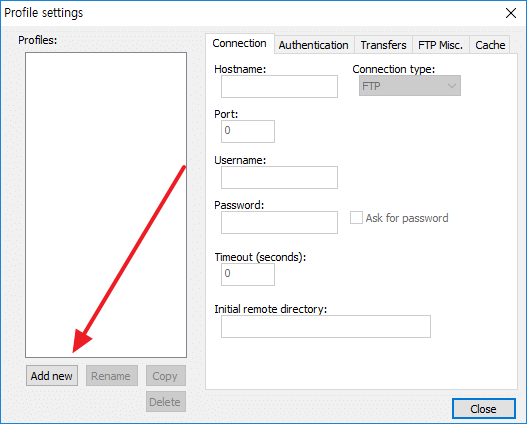Click the Hostname input field

(x=279, y=86)
